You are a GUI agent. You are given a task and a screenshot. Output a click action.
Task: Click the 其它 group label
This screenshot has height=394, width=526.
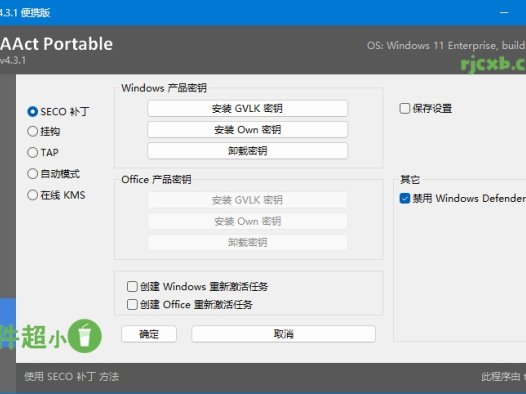pos(410,180)
